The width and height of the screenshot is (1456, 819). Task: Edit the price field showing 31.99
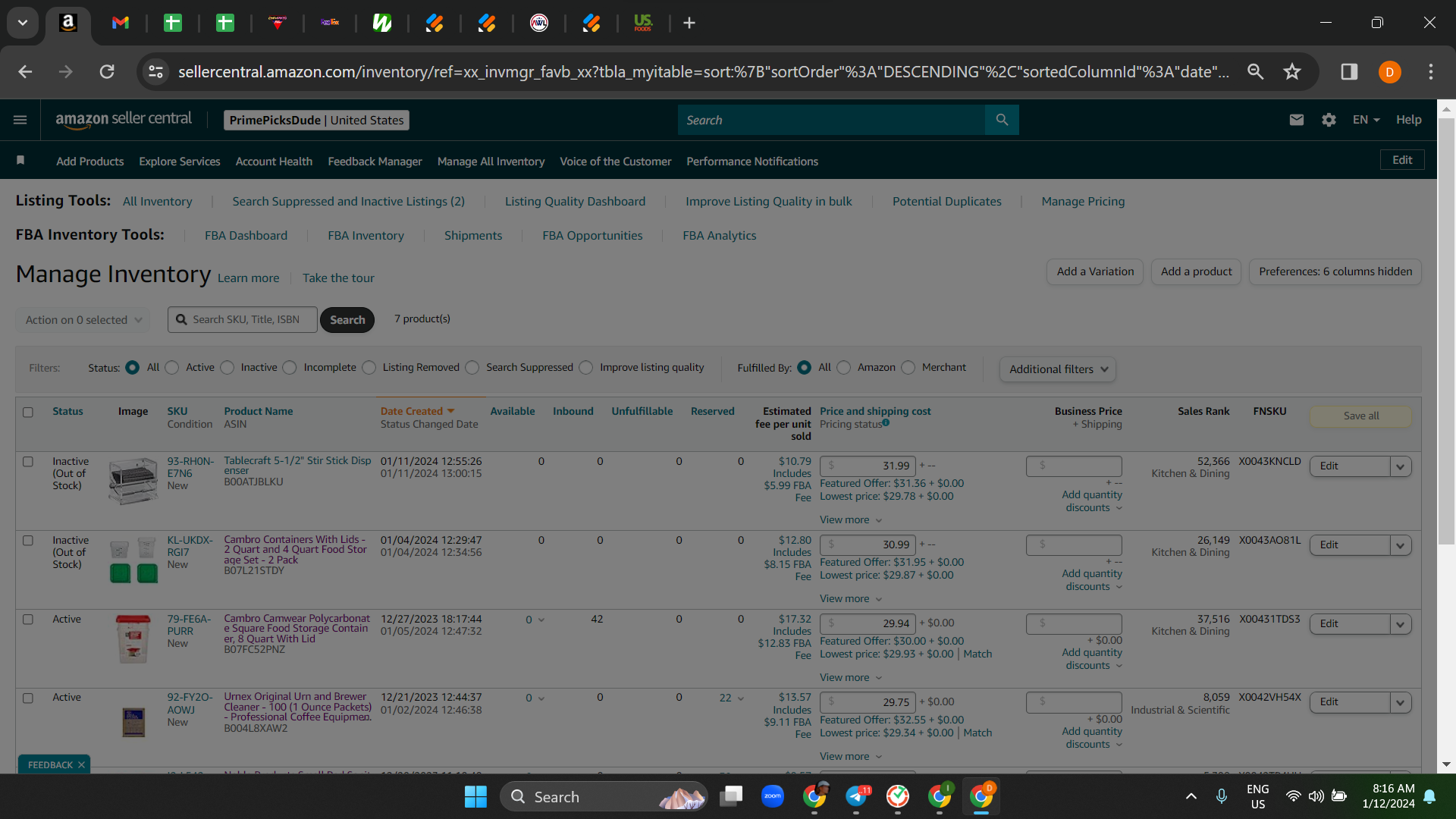tap(868, 466)
